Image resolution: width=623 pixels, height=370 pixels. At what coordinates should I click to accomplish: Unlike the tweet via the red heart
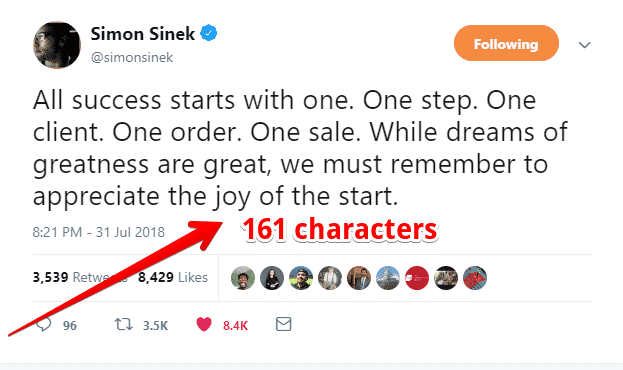tap(204, 325)
